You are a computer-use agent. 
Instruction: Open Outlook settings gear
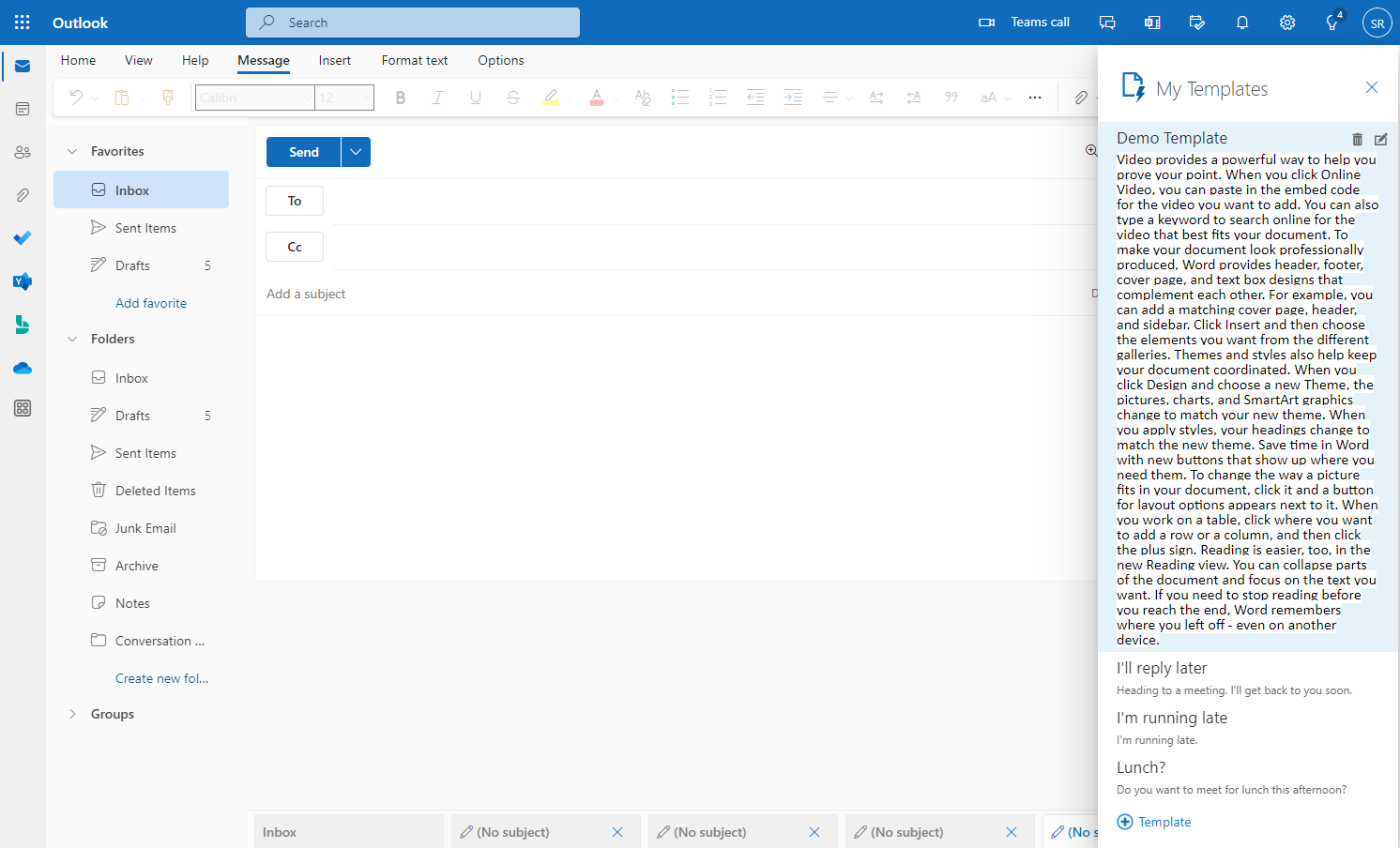tap(1287, 23)
